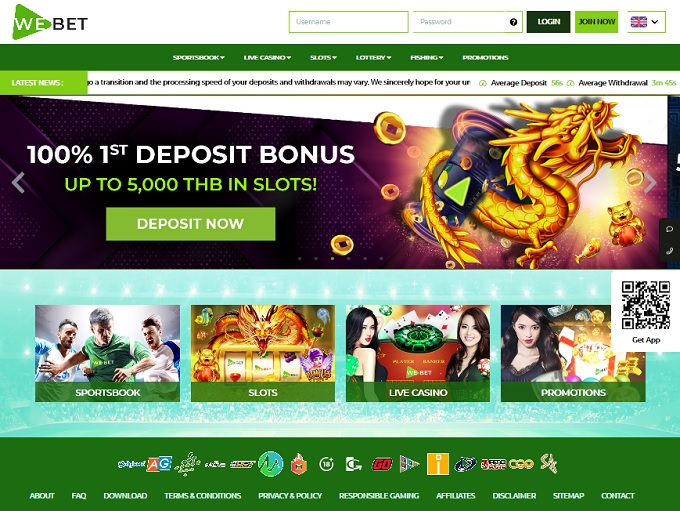Viewport: 680px width, 511px height.
Task: Click the Get App QR code
Action: 646,305
